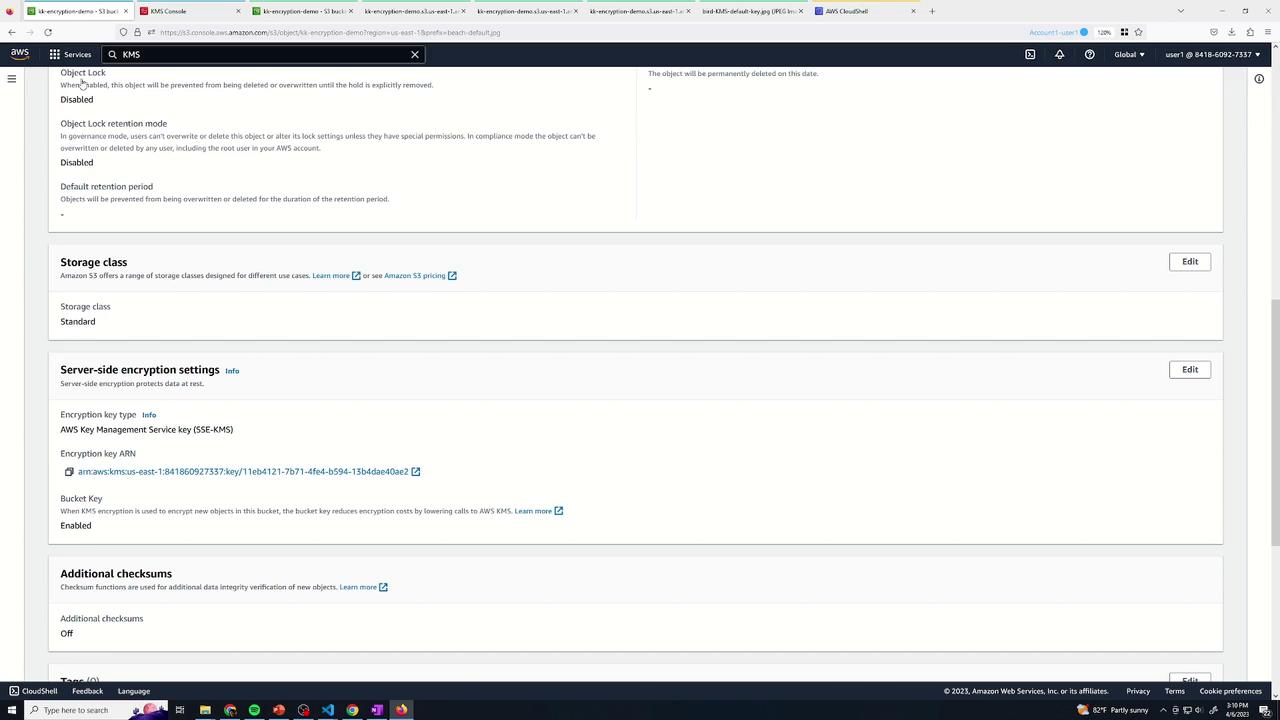
Task: Open the list-all-tabs dropdown arrow
Action: (1181, 11)
